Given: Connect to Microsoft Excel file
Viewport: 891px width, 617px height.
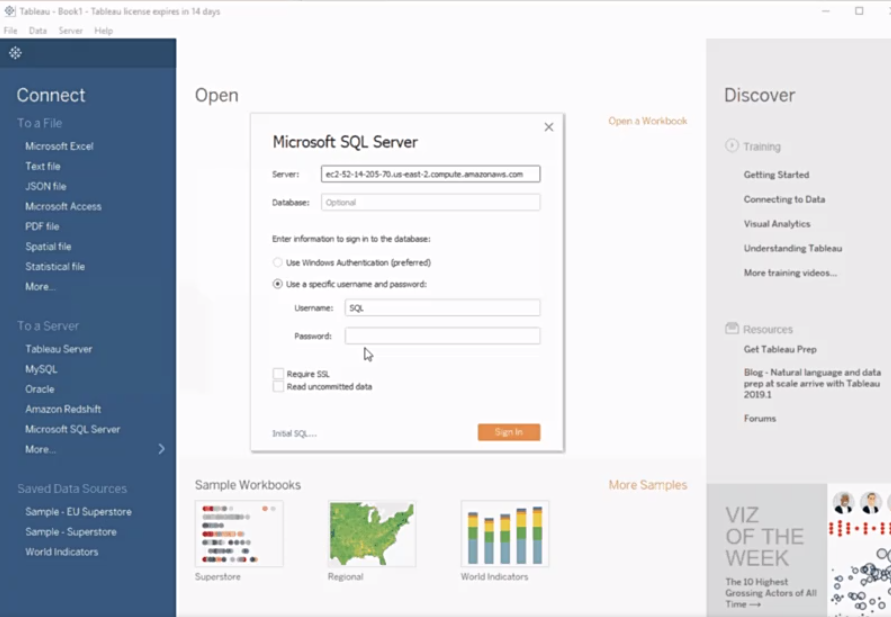Looking at the screenshot, I should coord(59,146).
